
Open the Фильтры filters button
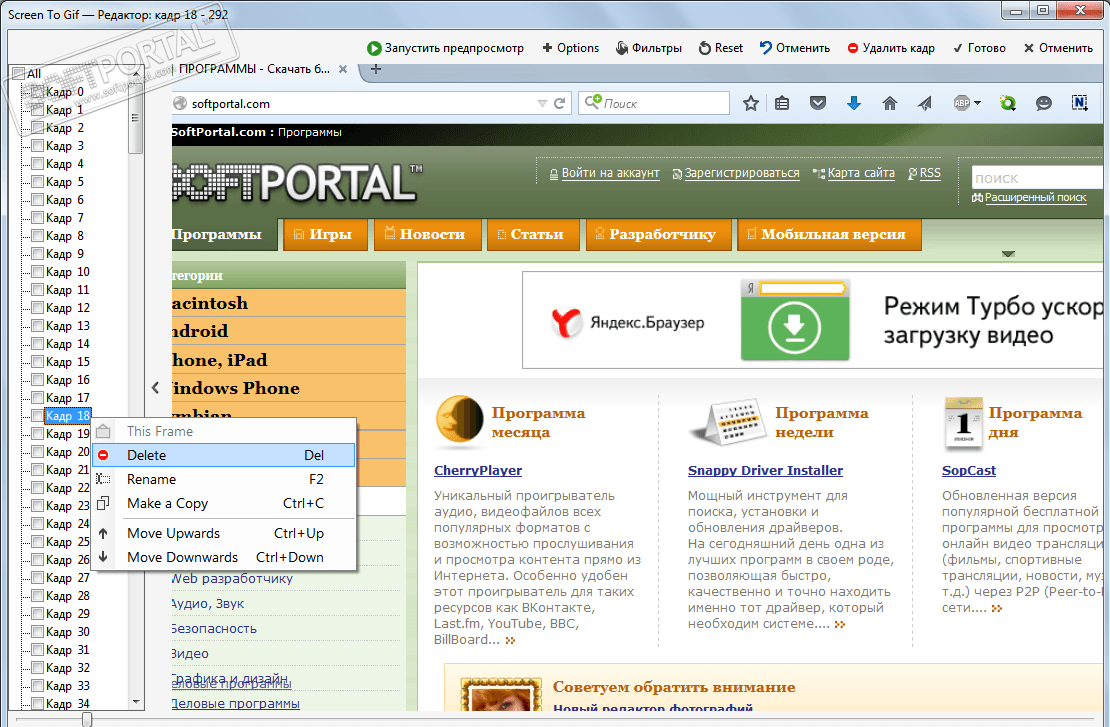[648, 48]
